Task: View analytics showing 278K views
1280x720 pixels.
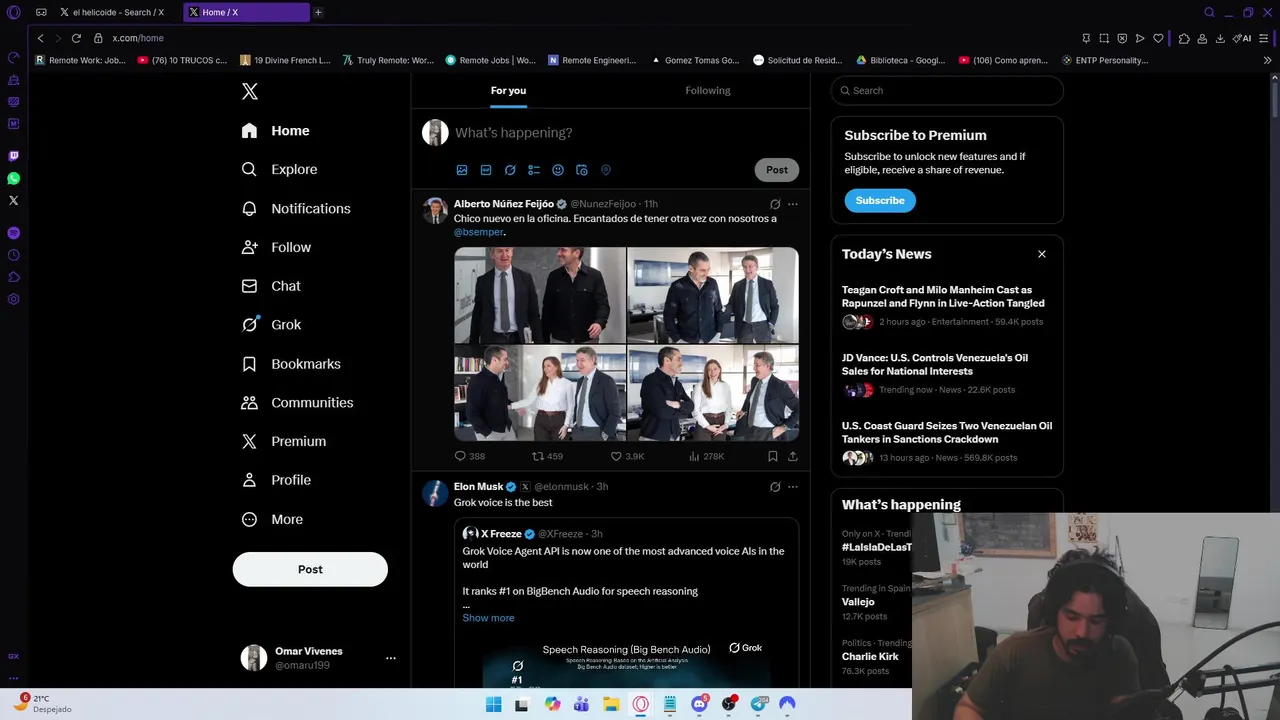Action: (706, 456)
